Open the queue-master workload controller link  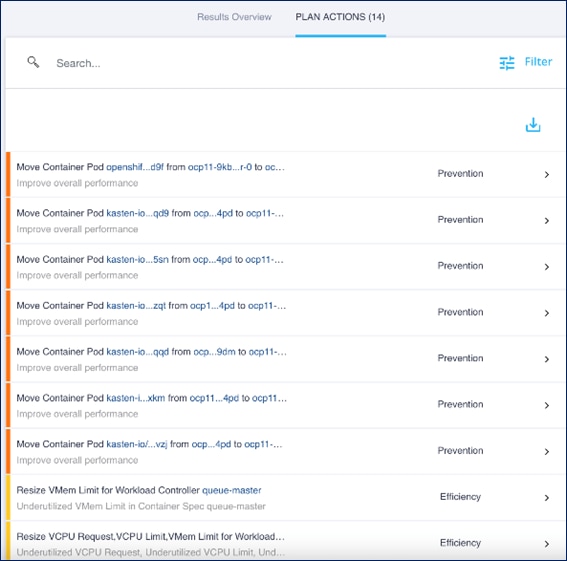pos(231,490)
